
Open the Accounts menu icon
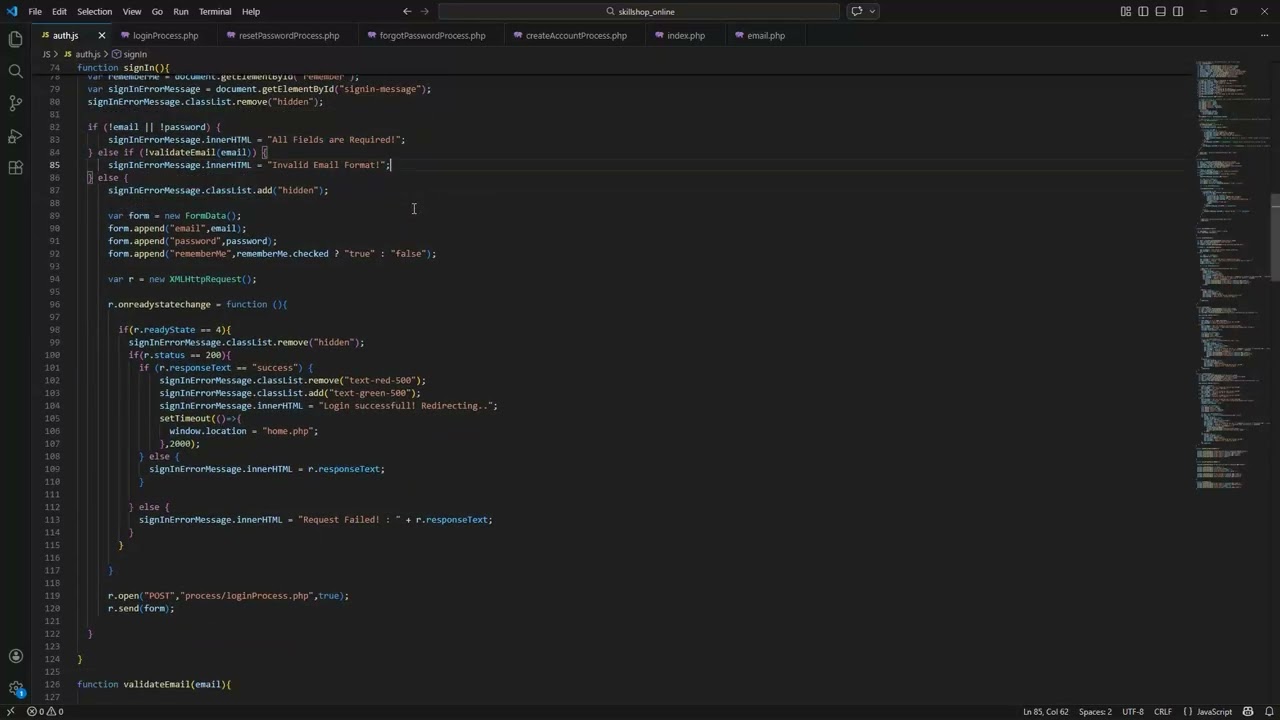point(15,656)
